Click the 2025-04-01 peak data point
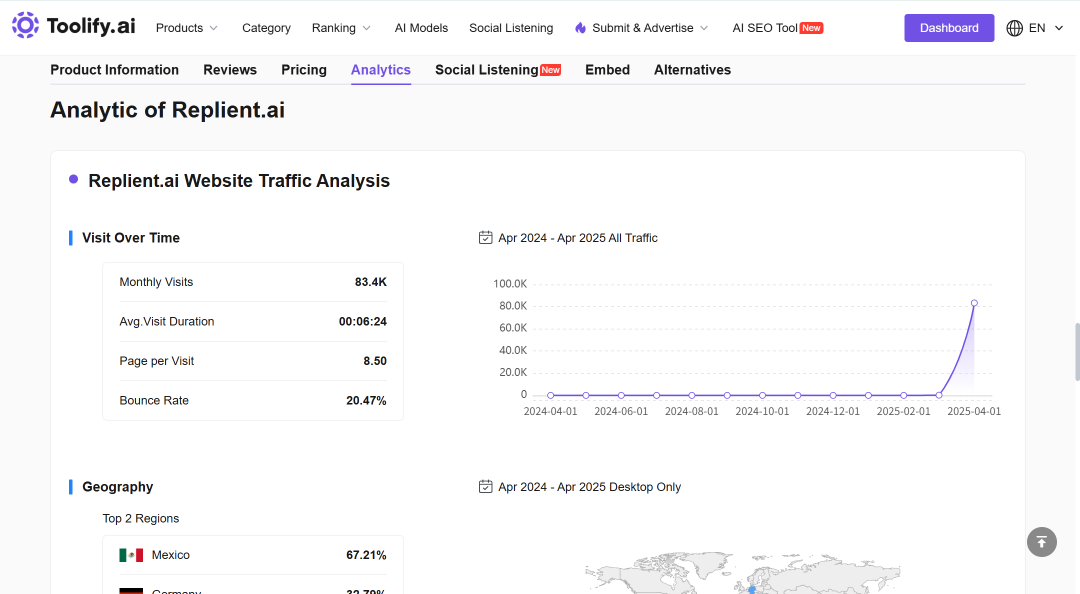The width and height of the screenshot is (1080, 594). pyautogui.click(x=974, y=303)
